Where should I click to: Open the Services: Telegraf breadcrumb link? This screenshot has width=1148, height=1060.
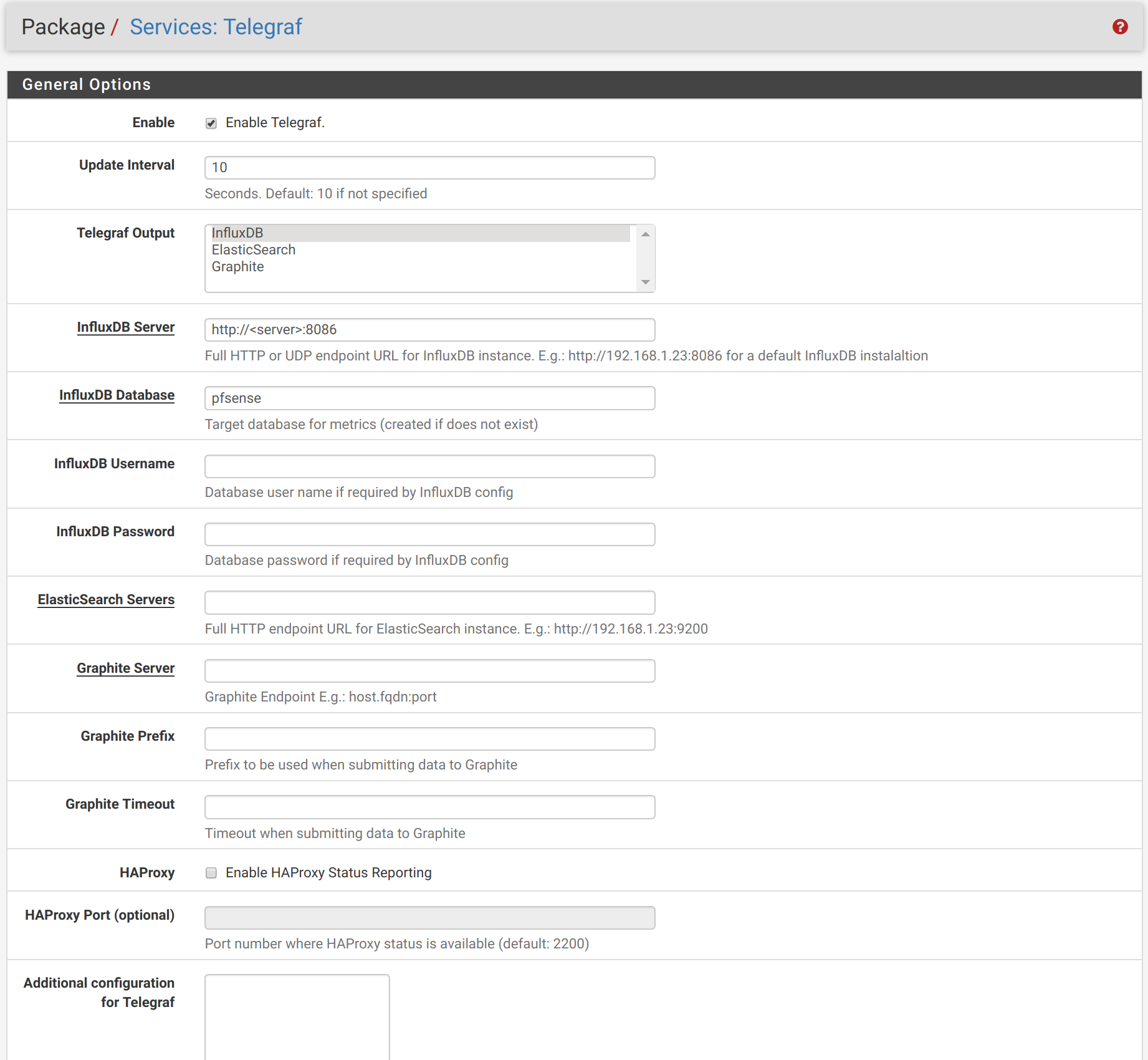coord(216,27)
